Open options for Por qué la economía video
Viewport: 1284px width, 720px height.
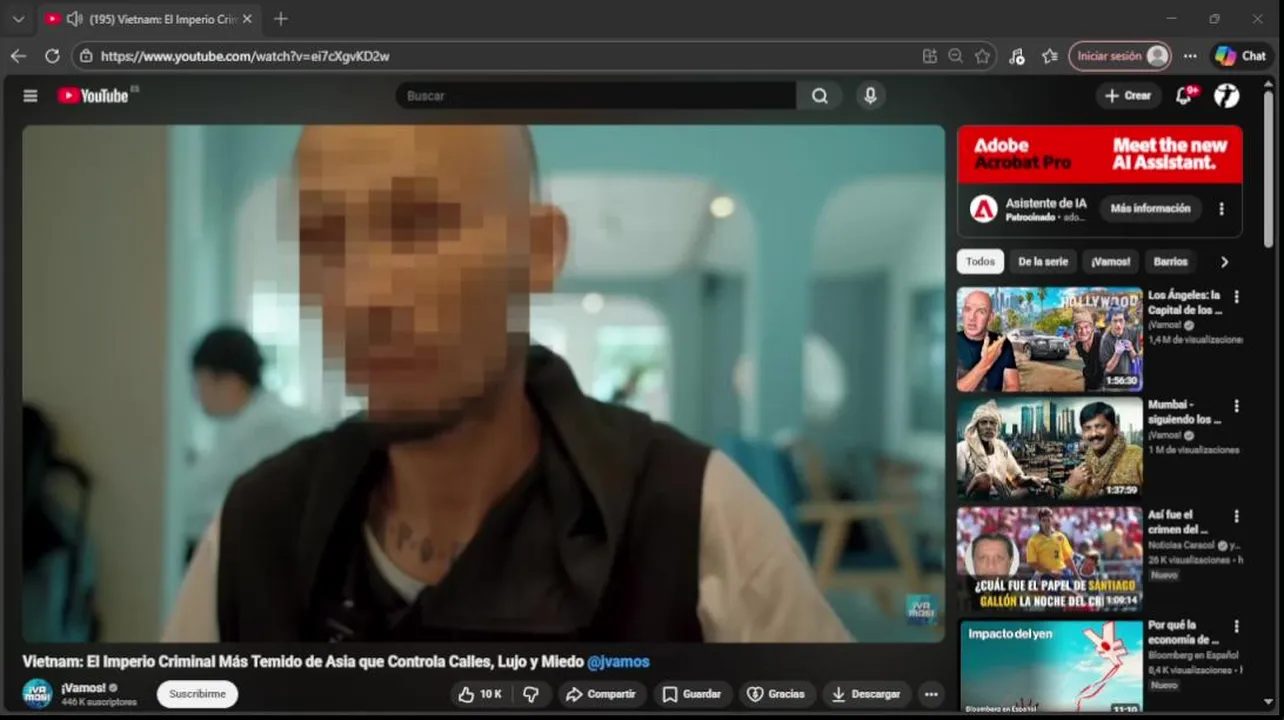(1237, 626)
